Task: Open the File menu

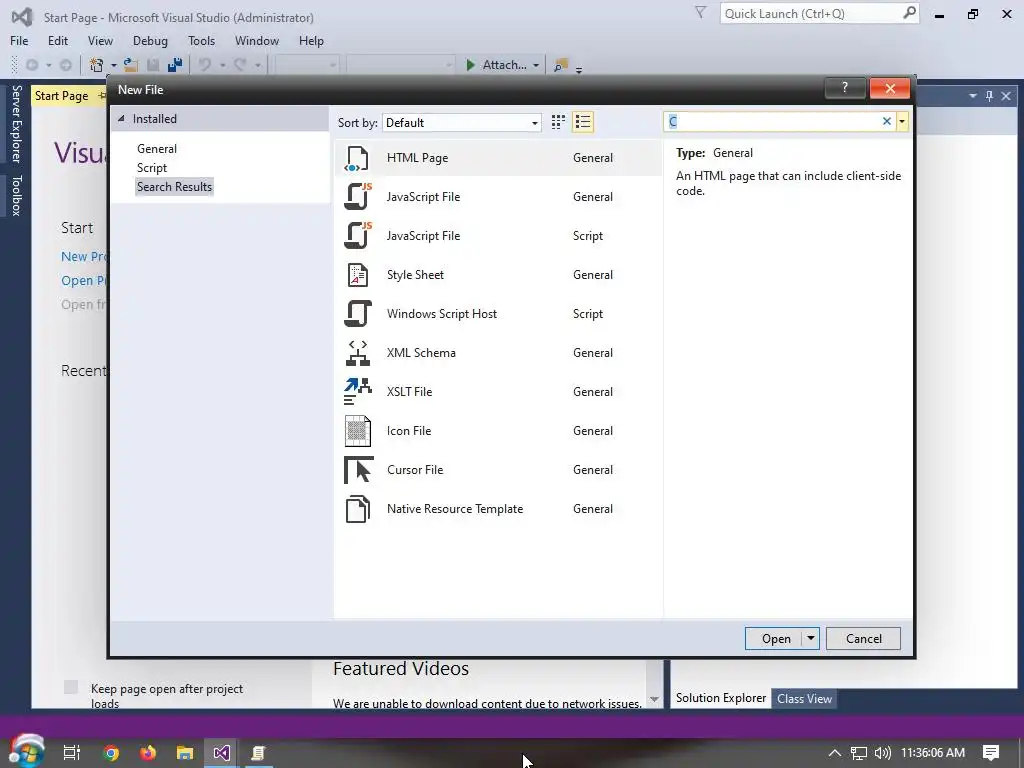Action: click(x=19, y=40)
